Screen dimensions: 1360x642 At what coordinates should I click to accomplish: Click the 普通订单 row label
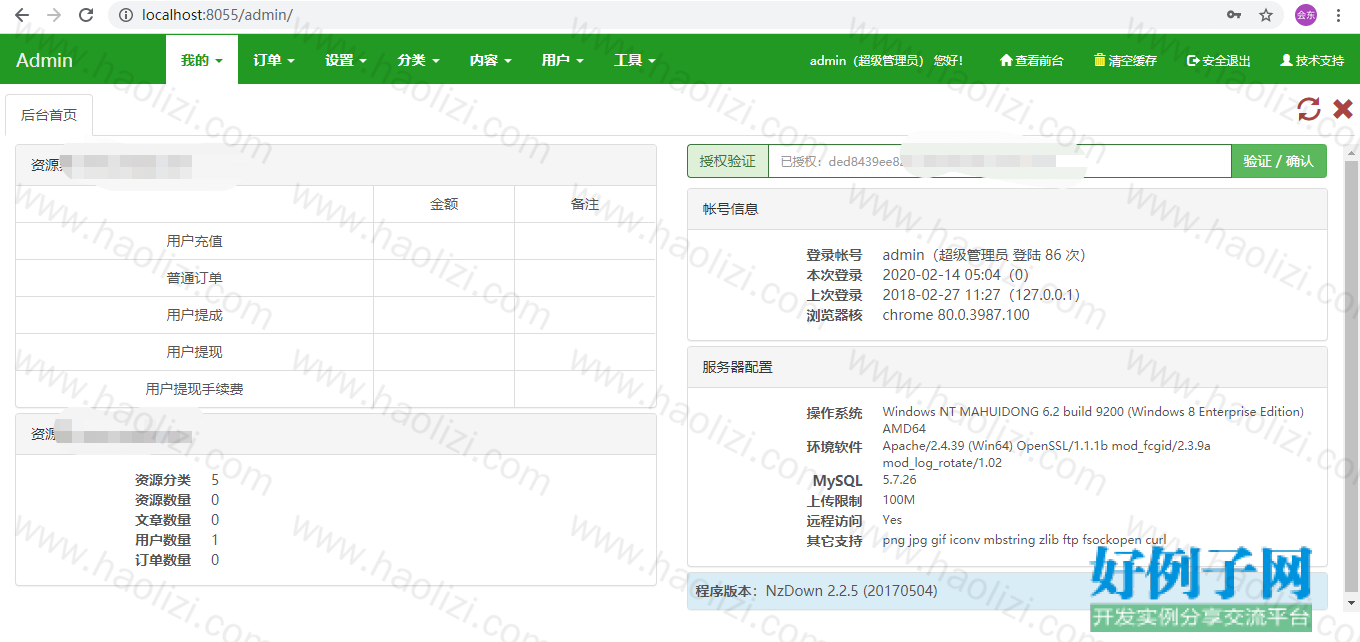tap(194, 278)
